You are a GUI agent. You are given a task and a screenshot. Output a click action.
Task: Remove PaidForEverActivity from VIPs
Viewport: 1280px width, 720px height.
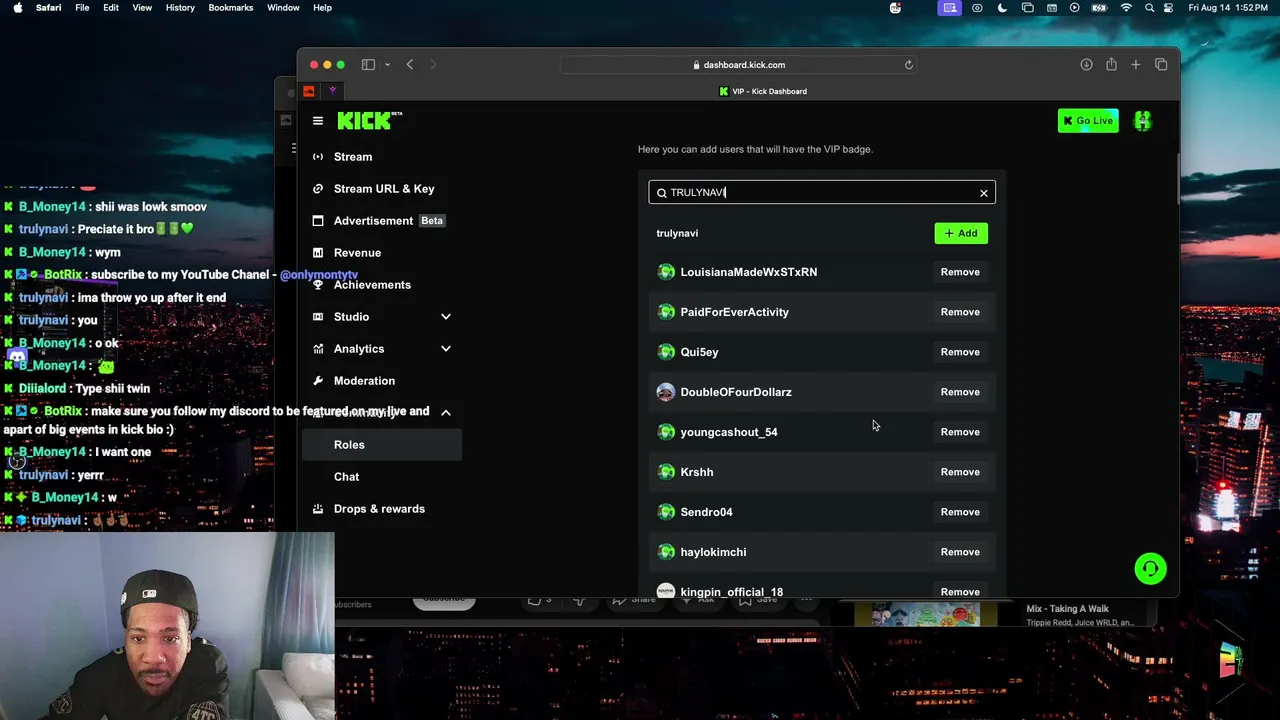coord(960,312)
